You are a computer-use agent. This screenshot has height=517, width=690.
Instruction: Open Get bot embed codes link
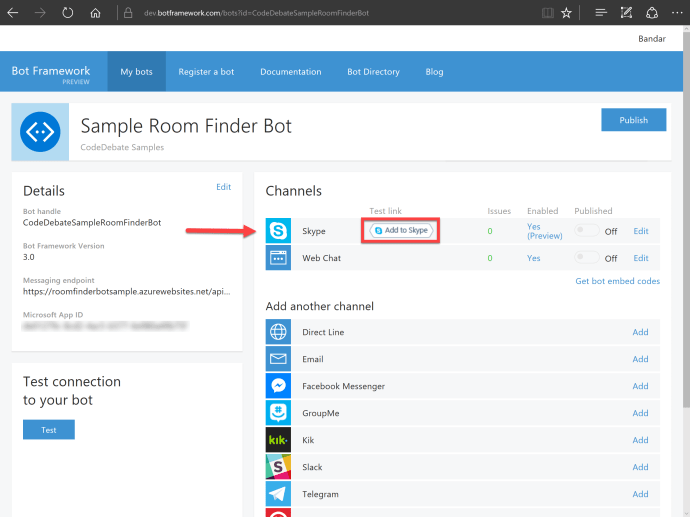pyautogui.click(x=617, y=281)
